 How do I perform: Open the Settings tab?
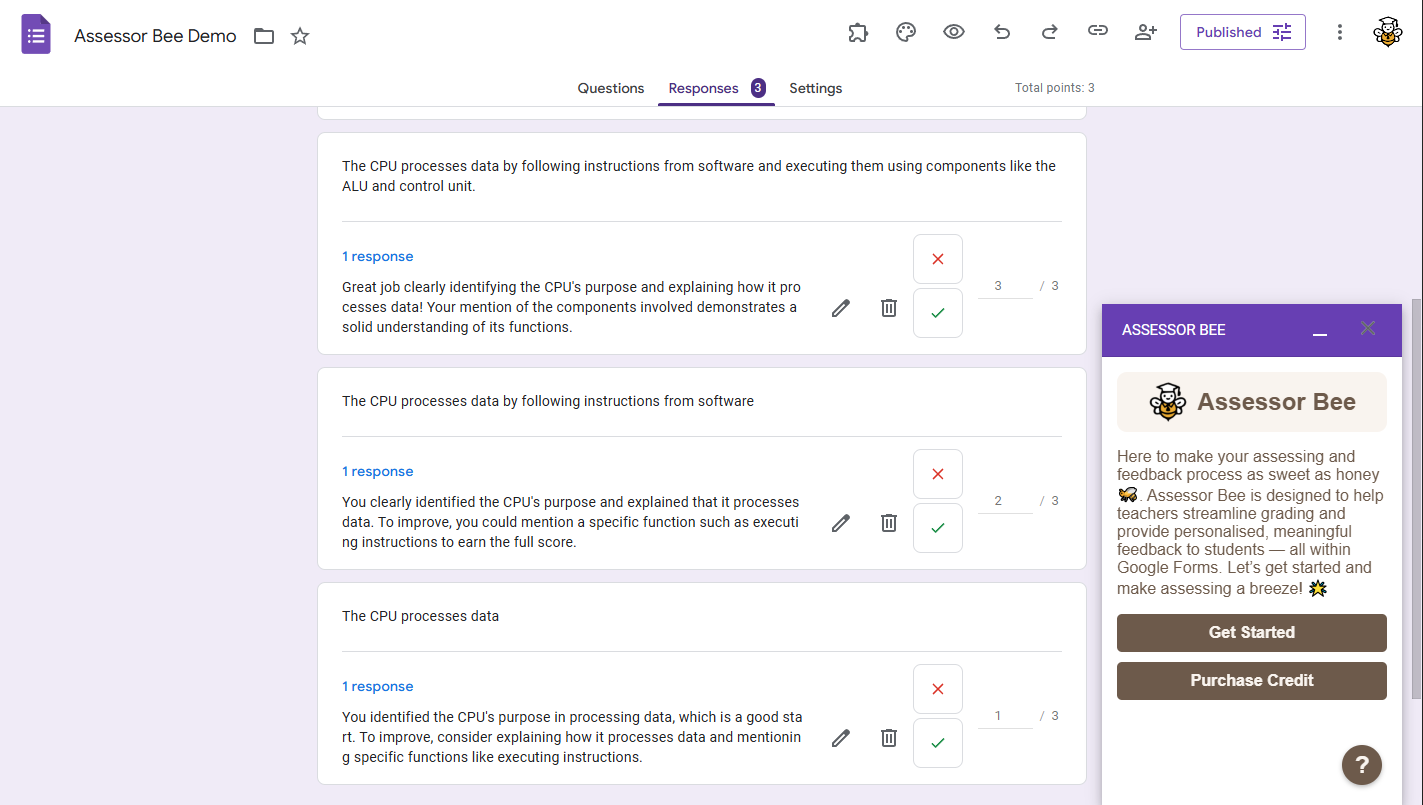click(816, 88)
